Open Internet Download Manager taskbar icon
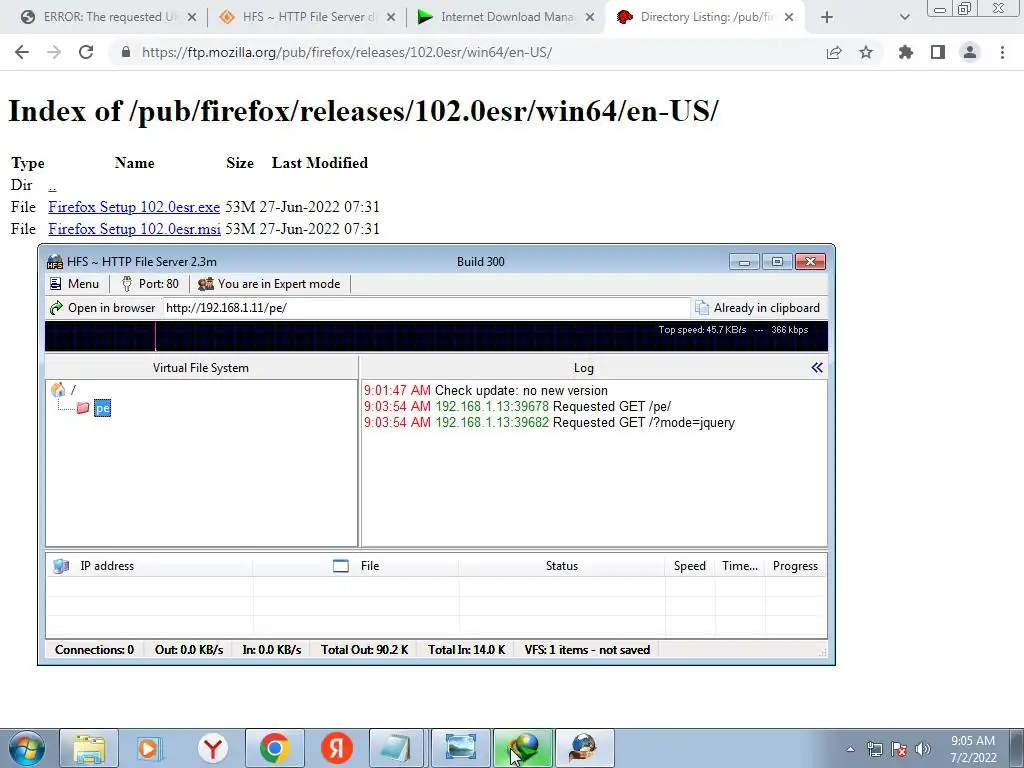The height and width of the screenshot is (768, 1024). [522, 748]
